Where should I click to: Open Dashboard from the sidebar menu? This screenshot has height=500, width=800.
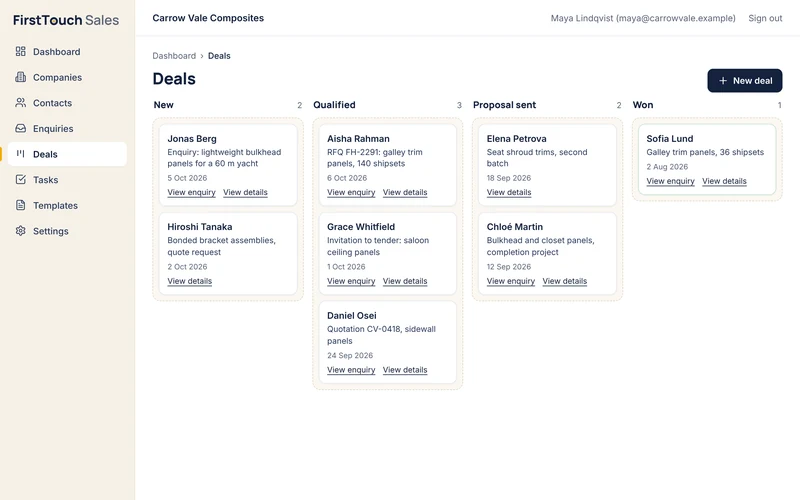tap(67, 52)
